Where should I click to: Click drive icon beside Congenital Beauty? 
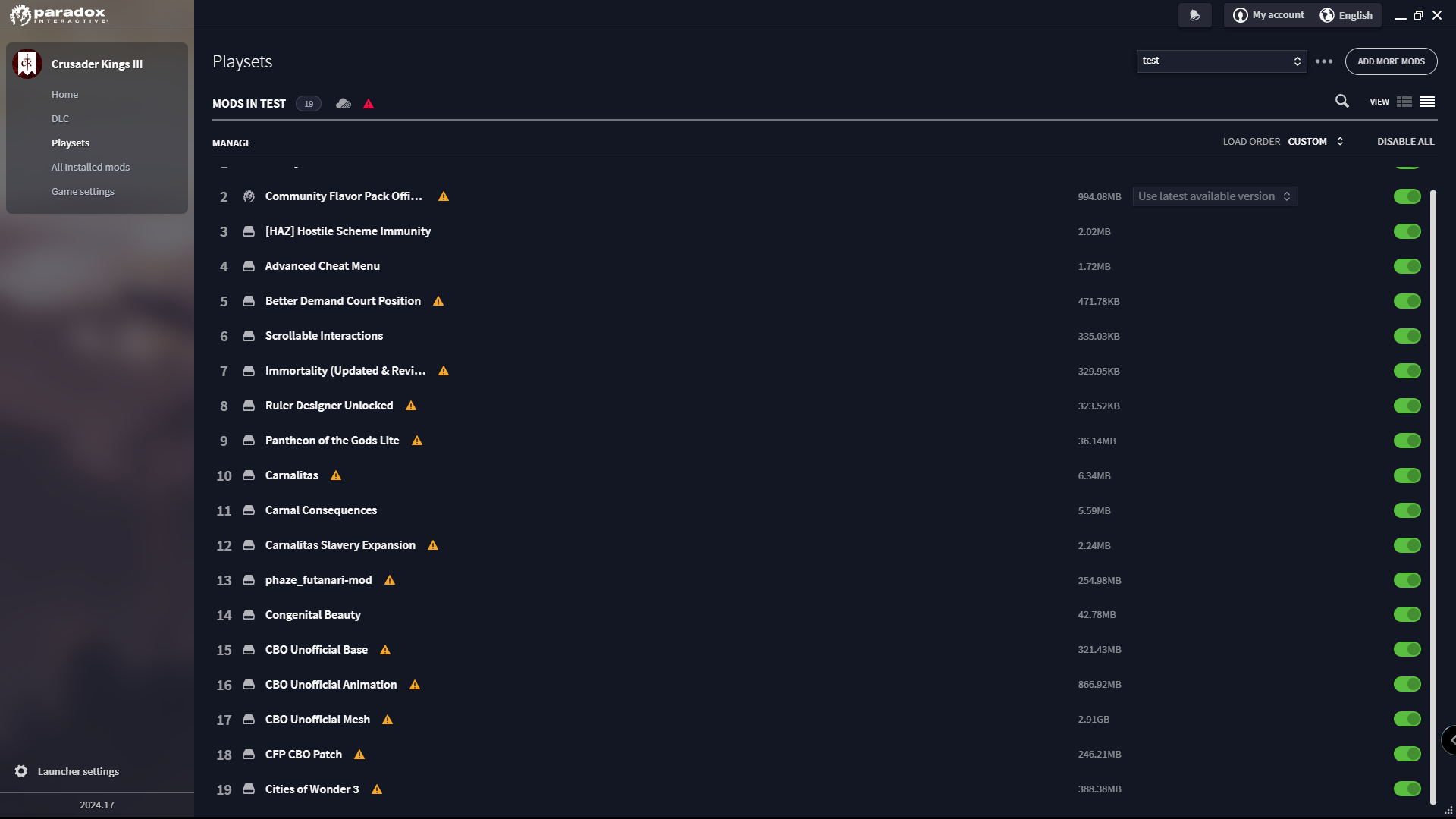(249, 615)
